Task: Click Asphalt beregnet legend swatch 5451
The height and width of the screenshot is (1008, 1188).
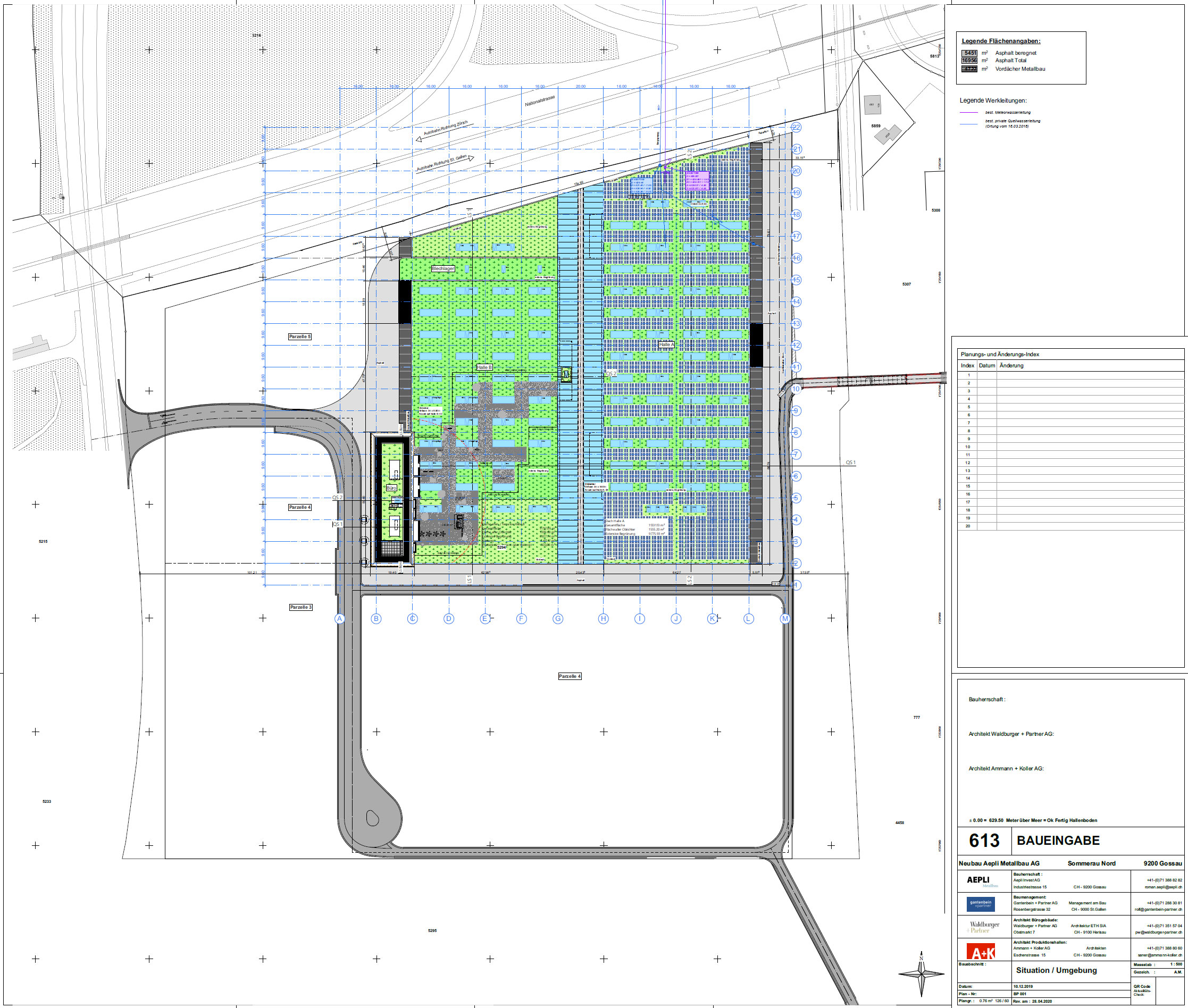Action: point(969,53)
